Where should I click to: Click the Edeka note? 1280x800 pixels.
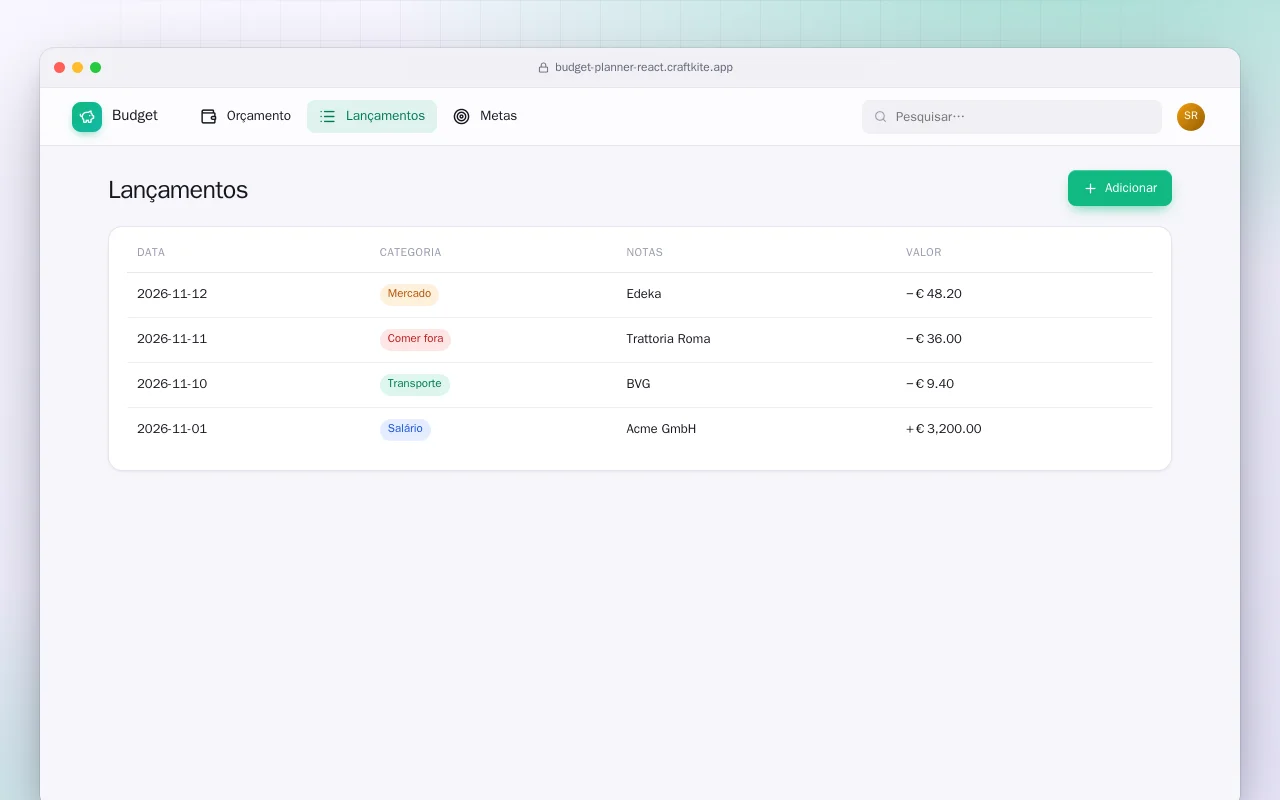click(x=643, y=294)
